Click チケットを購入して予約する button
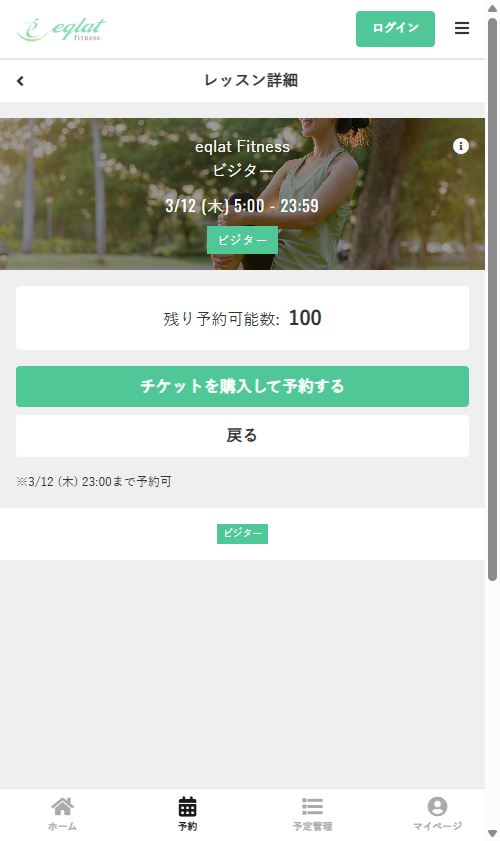 click(x=242, y=386)
